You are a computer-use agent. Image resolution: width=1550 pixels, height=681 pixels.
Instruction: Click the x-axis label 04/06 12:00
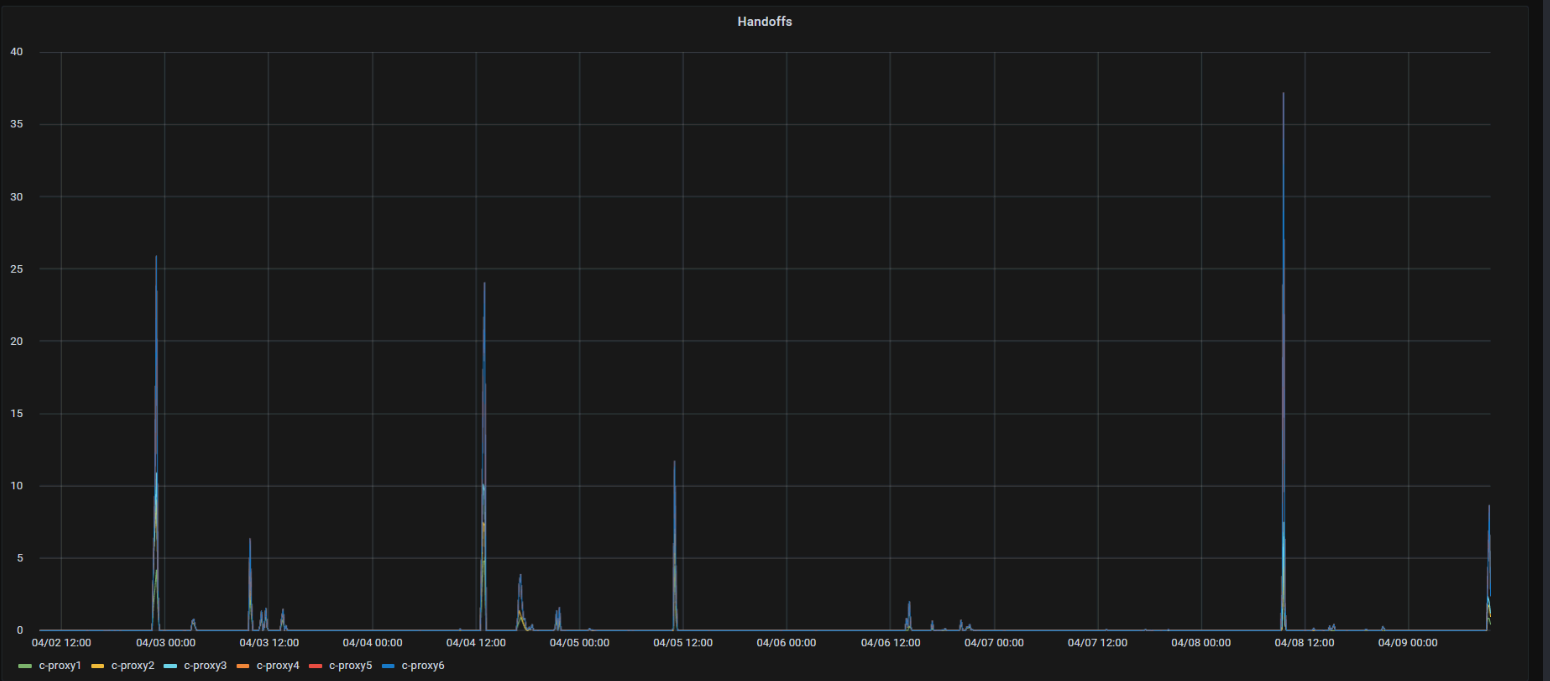click(x=891, y=643)
